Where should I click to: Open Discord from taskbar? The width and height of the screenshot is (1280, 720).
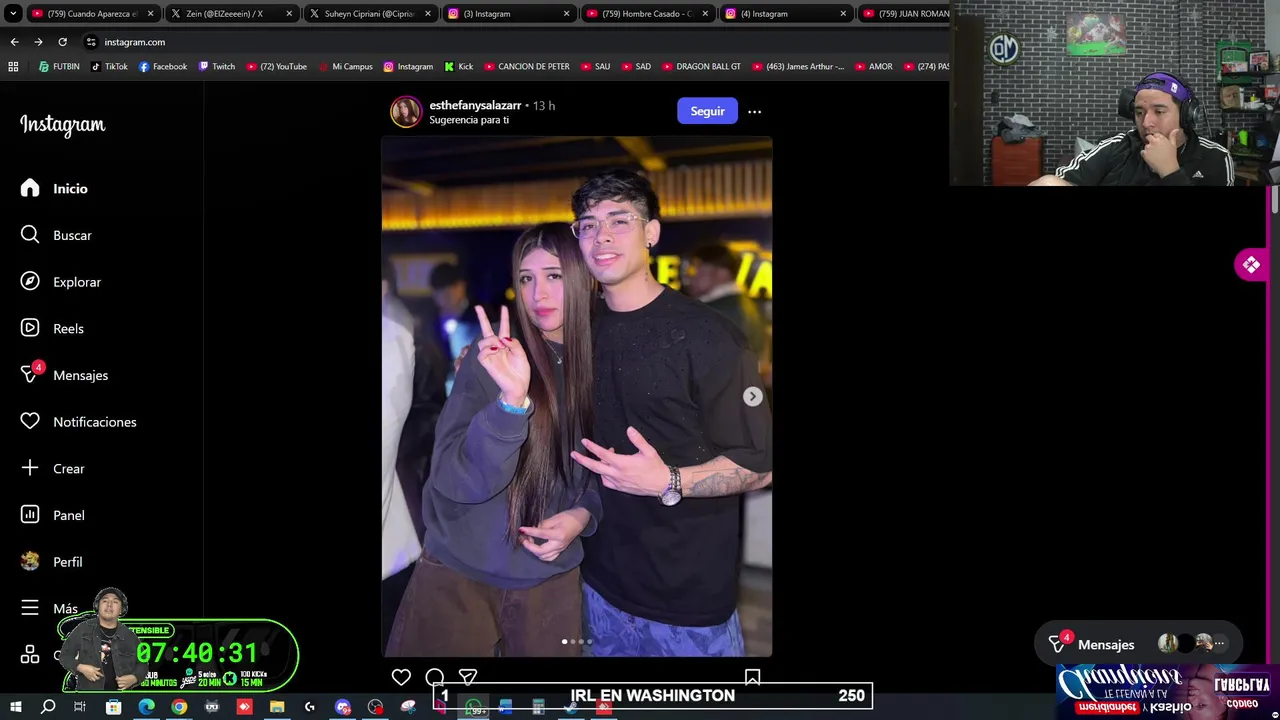pos(343,707)
